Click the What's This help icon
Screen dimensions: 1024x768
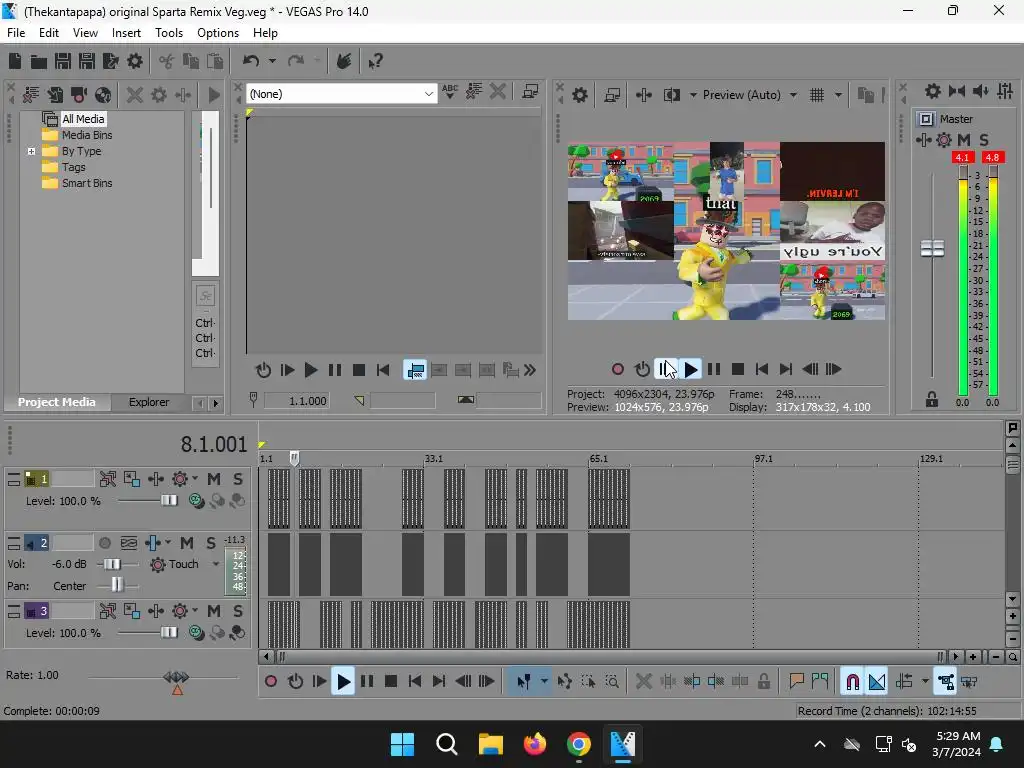[x=376, y=61]
